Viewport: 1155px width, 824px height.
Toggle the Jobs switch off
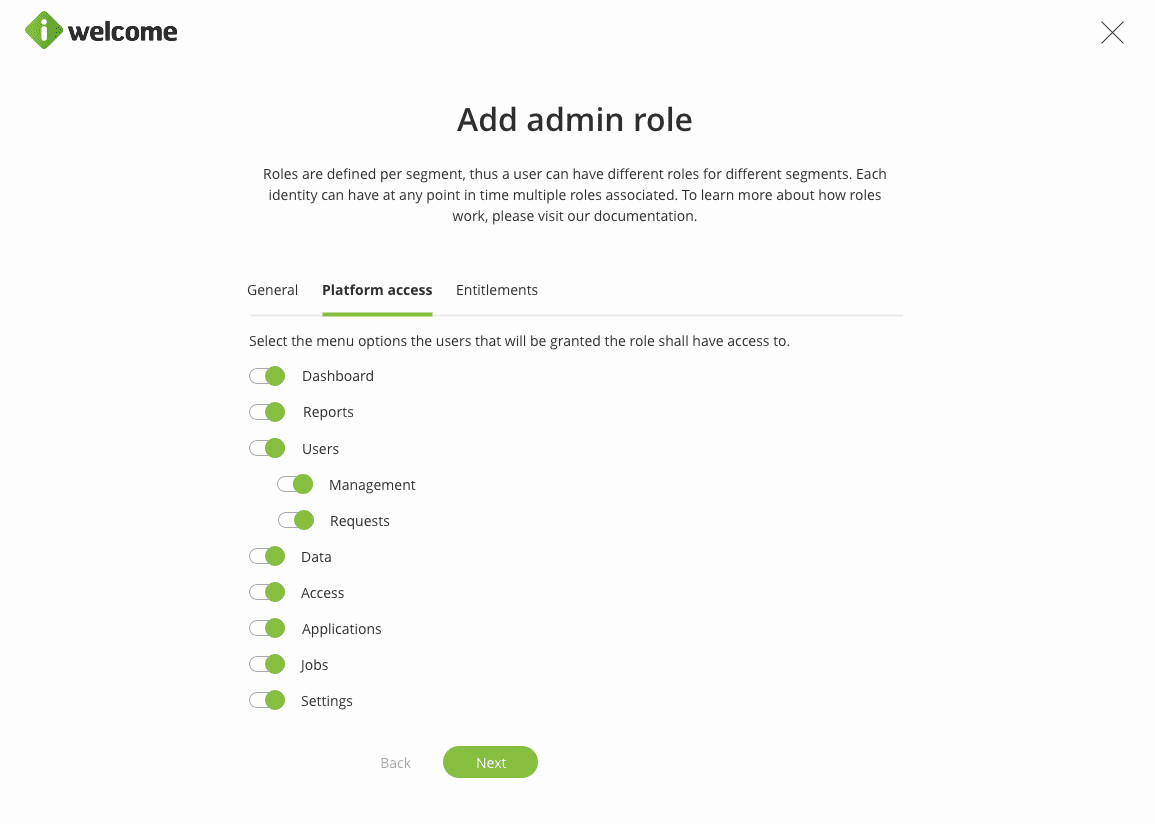pos(267,665)
